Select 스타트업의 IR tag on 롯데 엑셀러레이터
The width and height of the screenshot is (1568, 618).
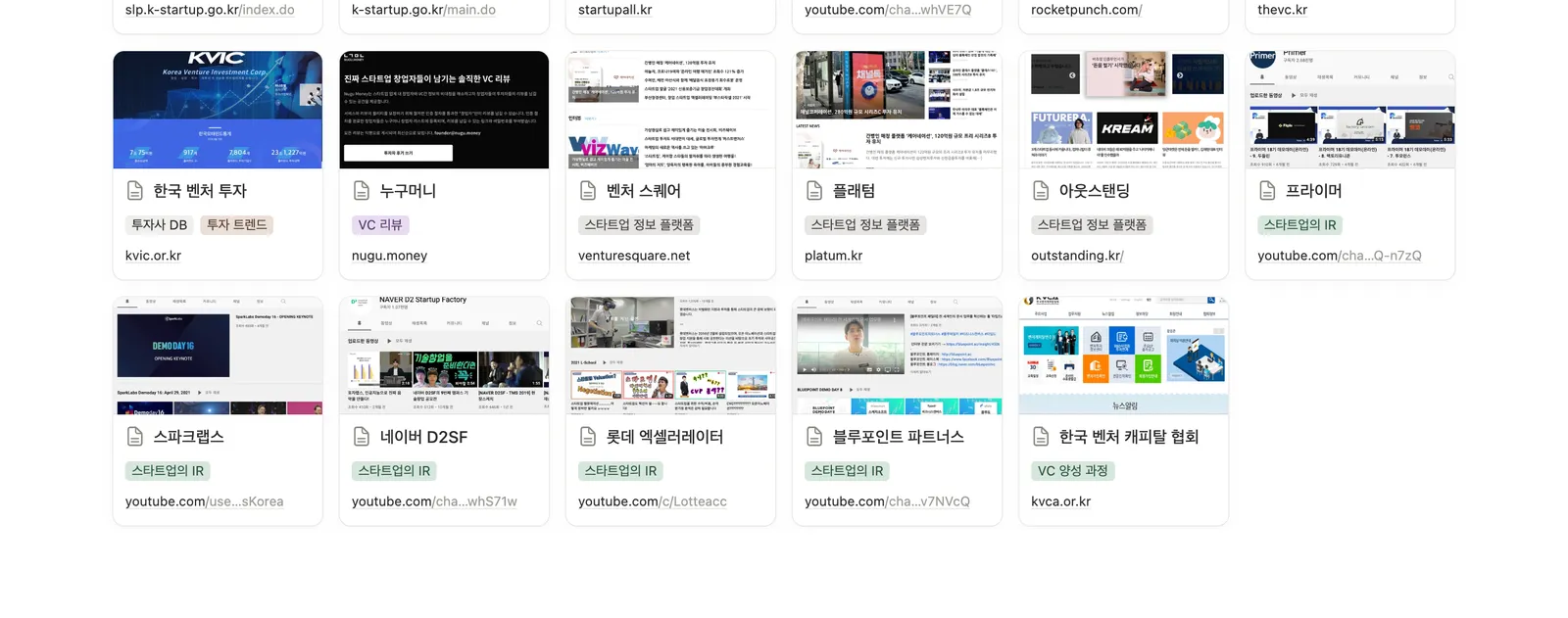click(620, 471)
